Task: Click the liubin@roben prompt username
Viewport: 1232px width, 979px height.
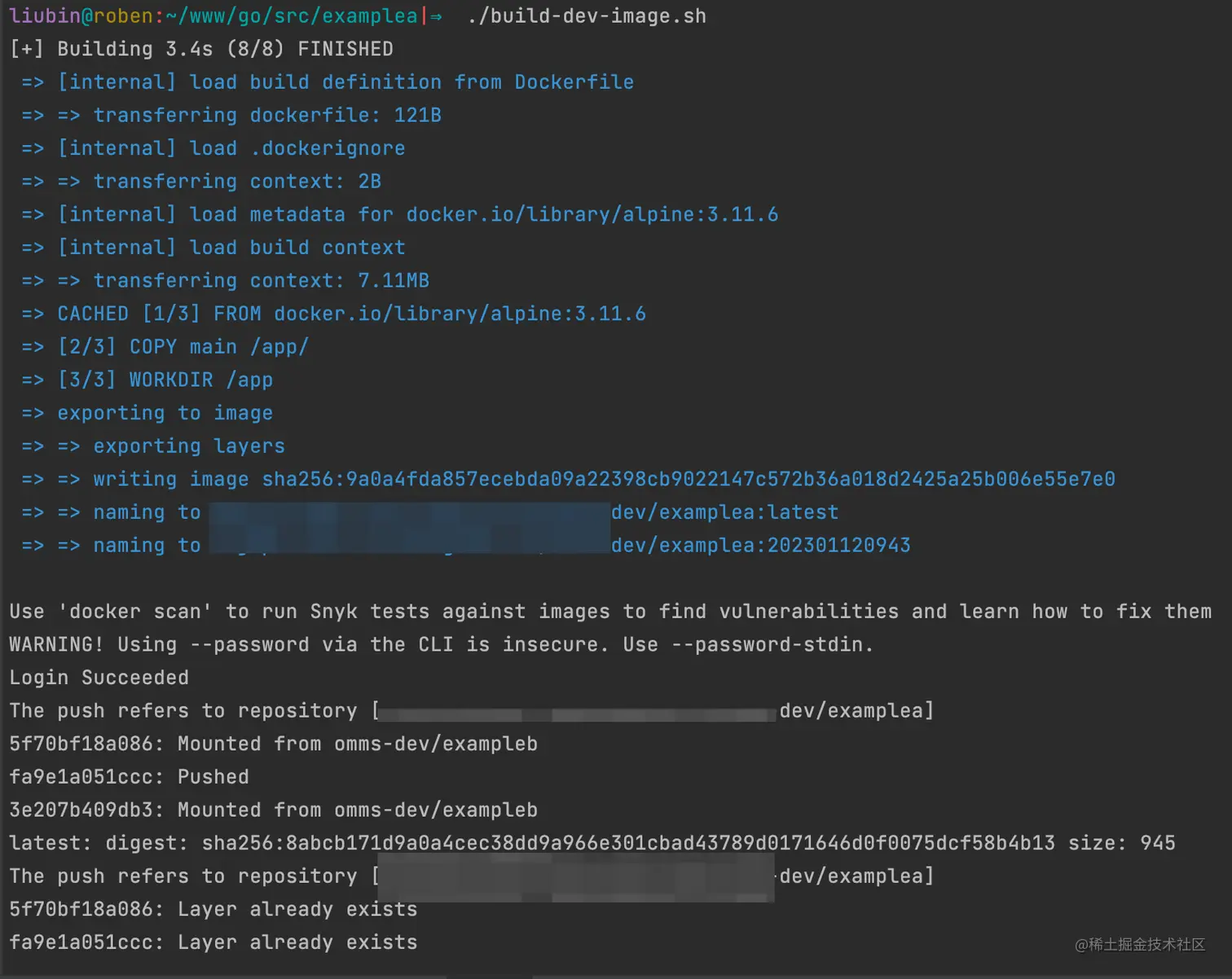Action: (x=81, y=16)
